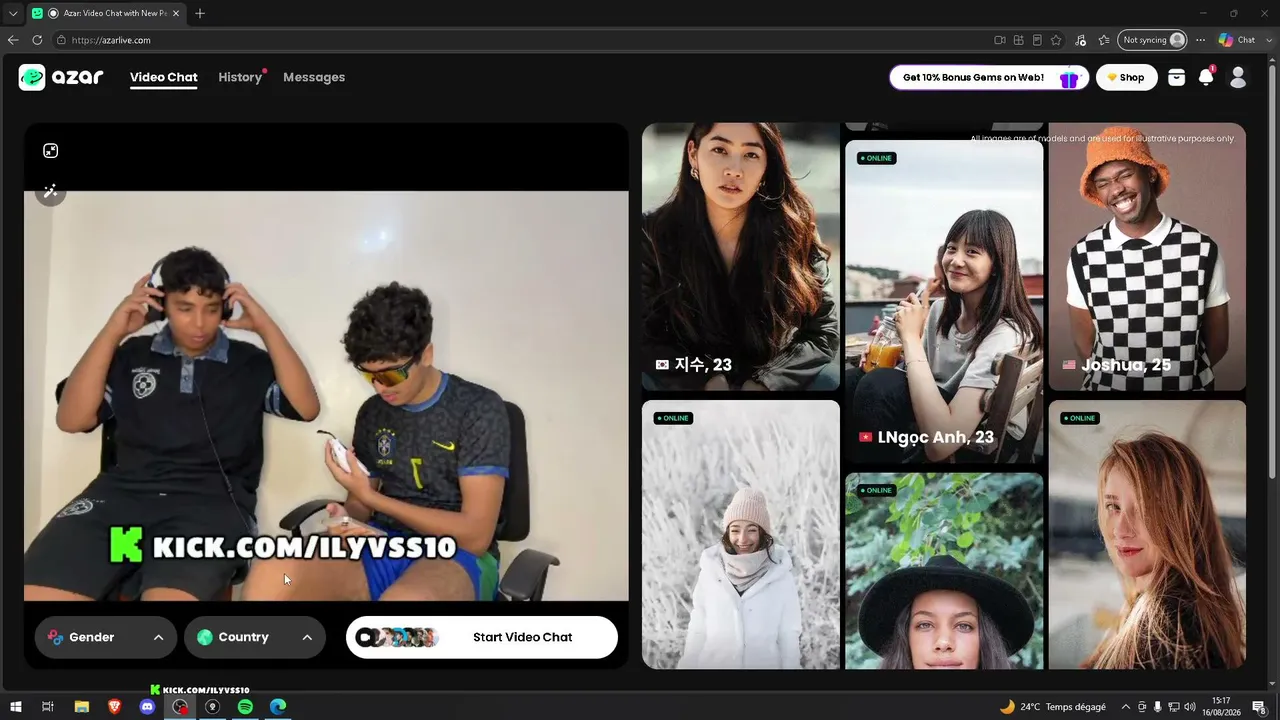Open Azar notifications bell
The image size is (1280, 720).
1206,77
